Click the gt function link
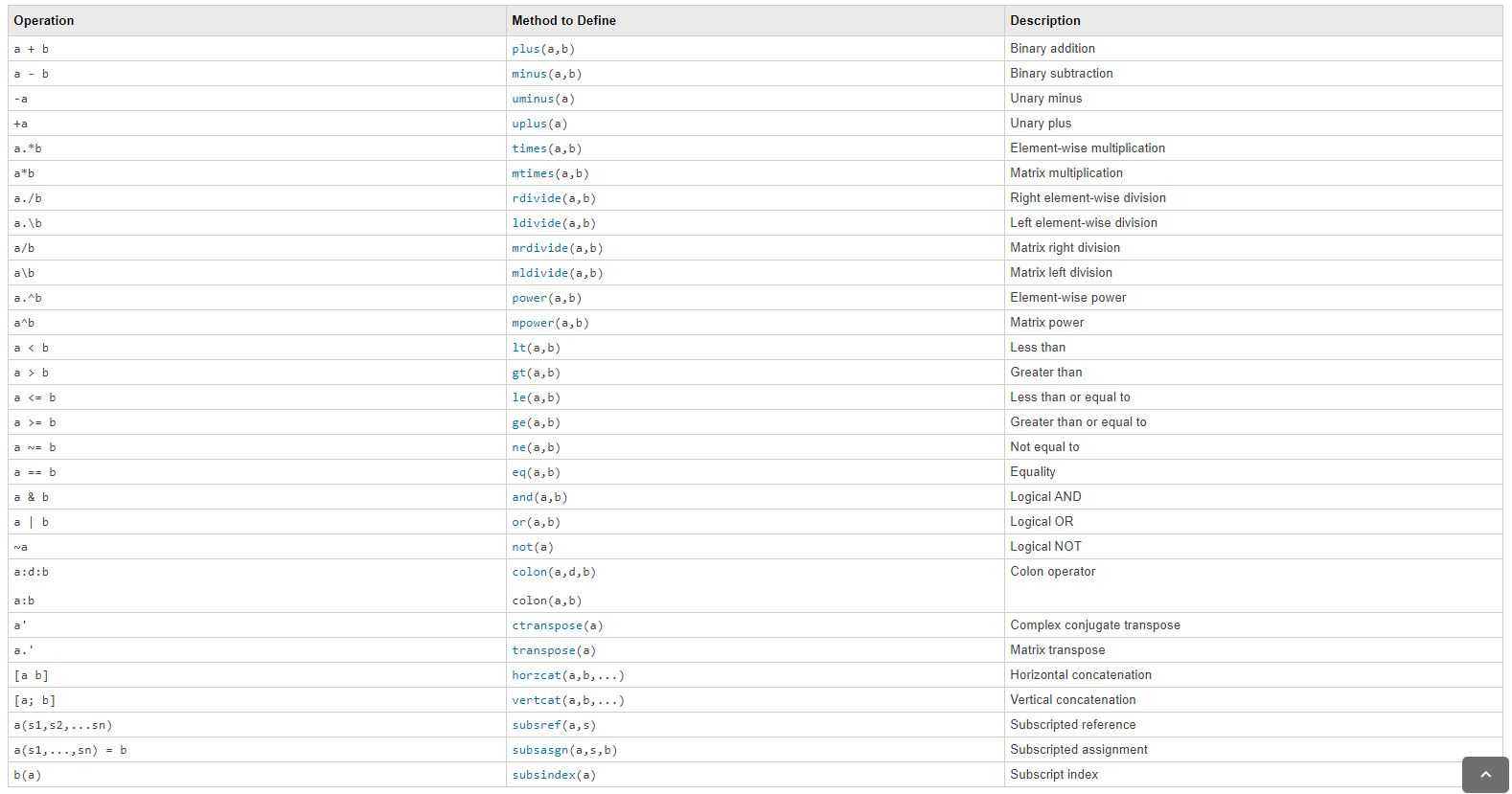 click(518, 373)
